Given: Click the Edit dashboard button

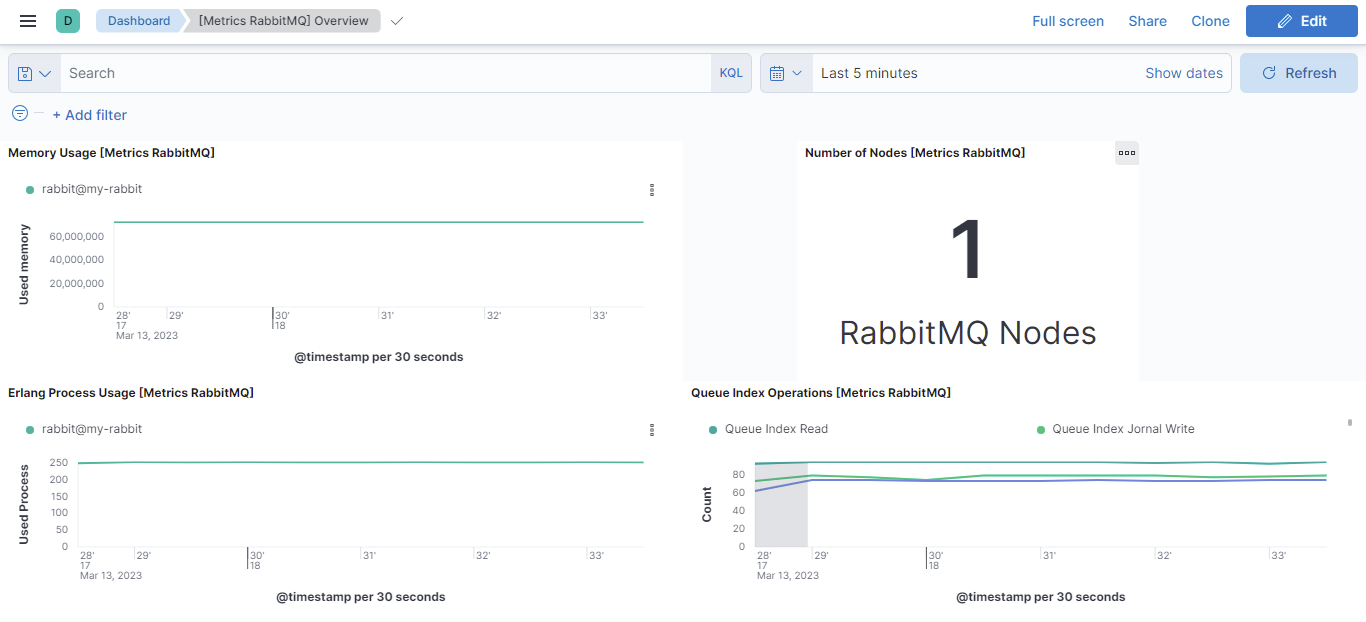Looking at the screenshot, I should click(x=1301, y=21).
